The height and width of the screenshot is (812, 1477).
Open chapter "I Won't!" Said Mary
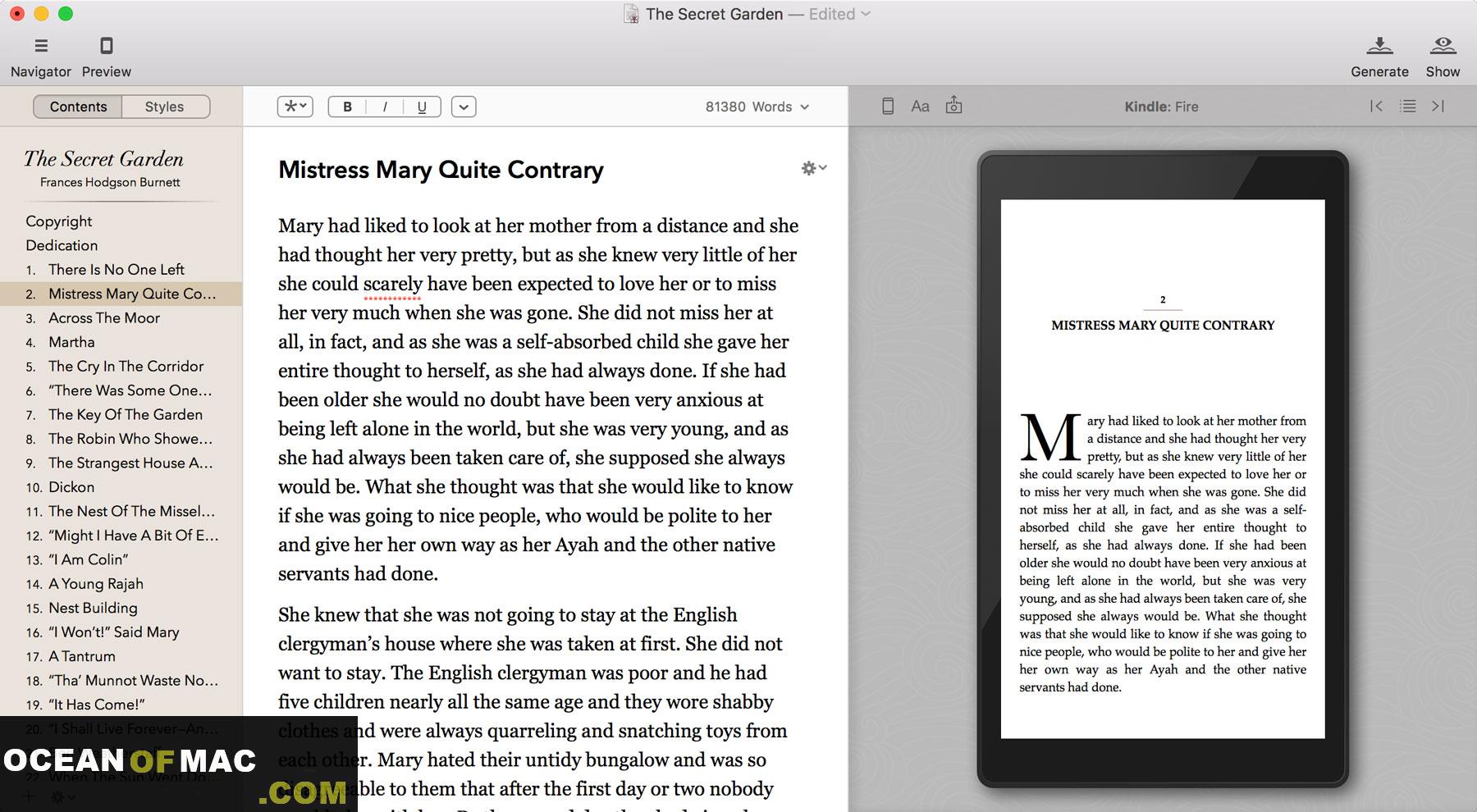pos(121,632)
